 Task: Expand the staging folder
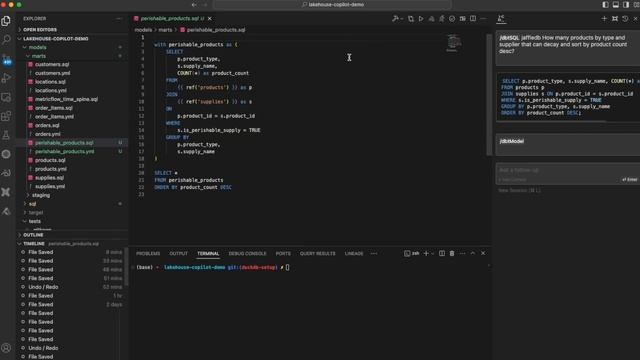[x=41, y=195]
